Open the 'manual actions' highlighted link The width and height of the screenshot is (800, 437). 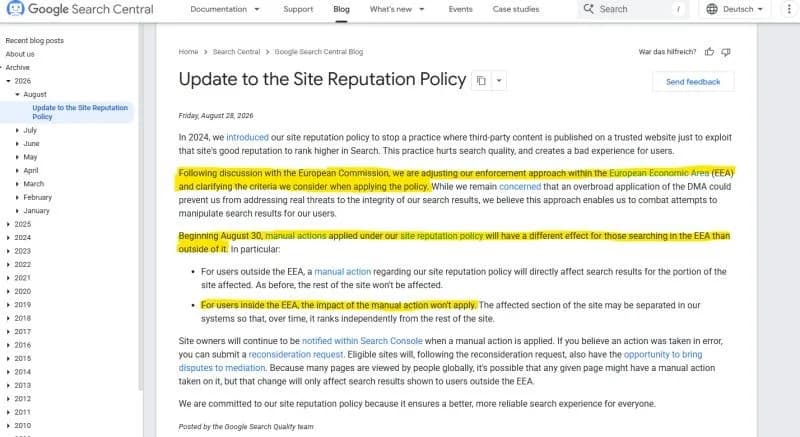(295, 236)
